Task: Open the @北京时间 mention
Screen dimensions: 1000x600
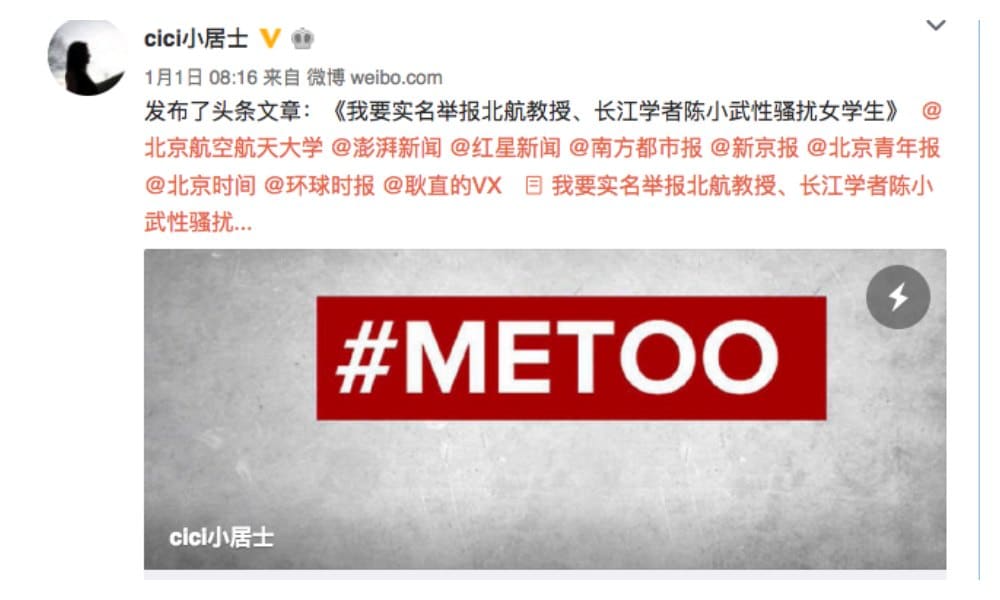Action: click(200, 186)
